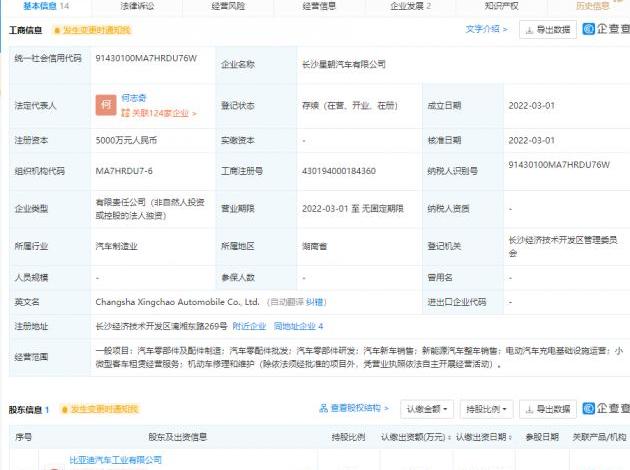The image size is (630, 470).
Task: Select 成立日期 value 2022-03-01
Action: tap(532, 106)
